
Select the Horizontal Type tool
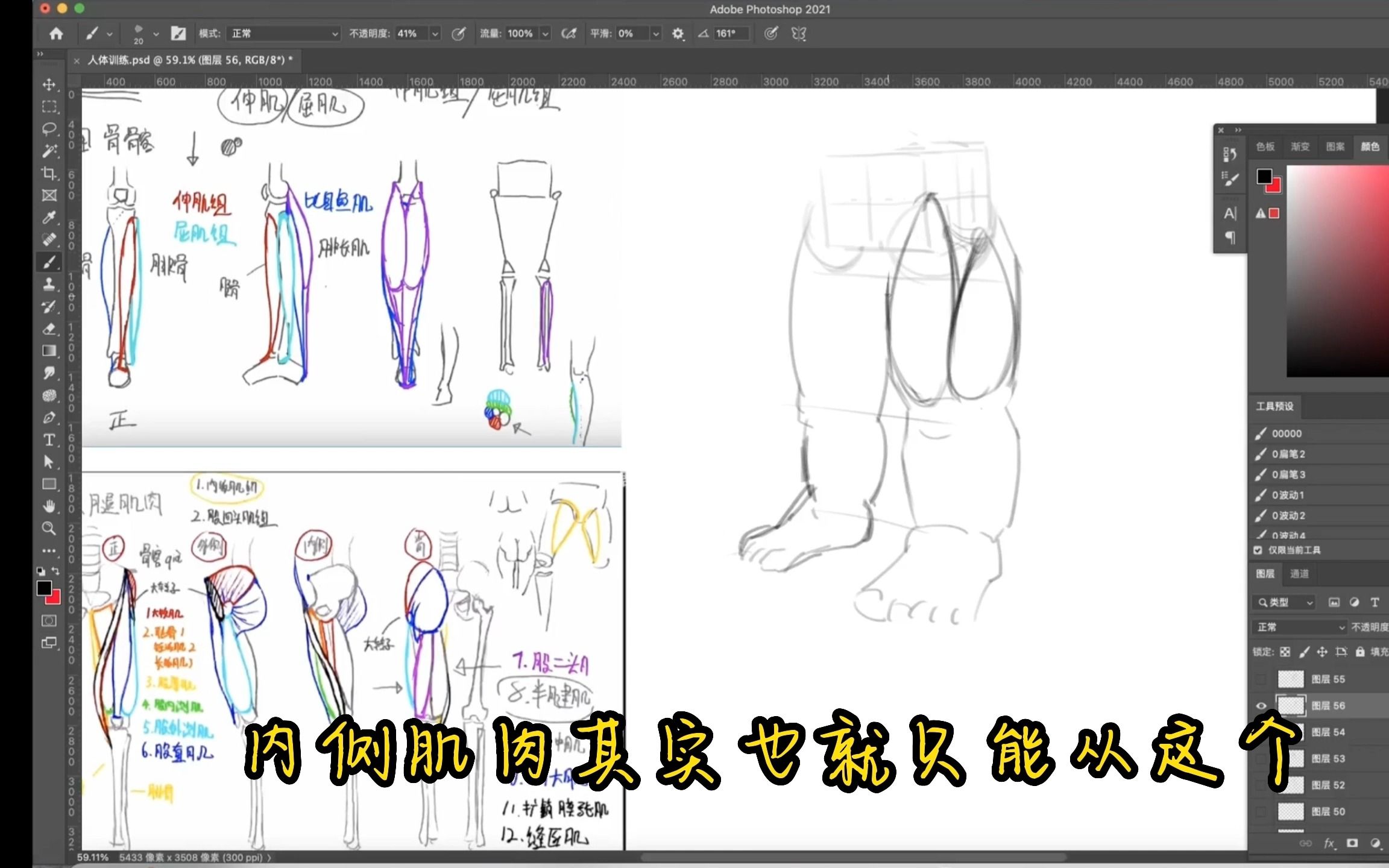49,439
